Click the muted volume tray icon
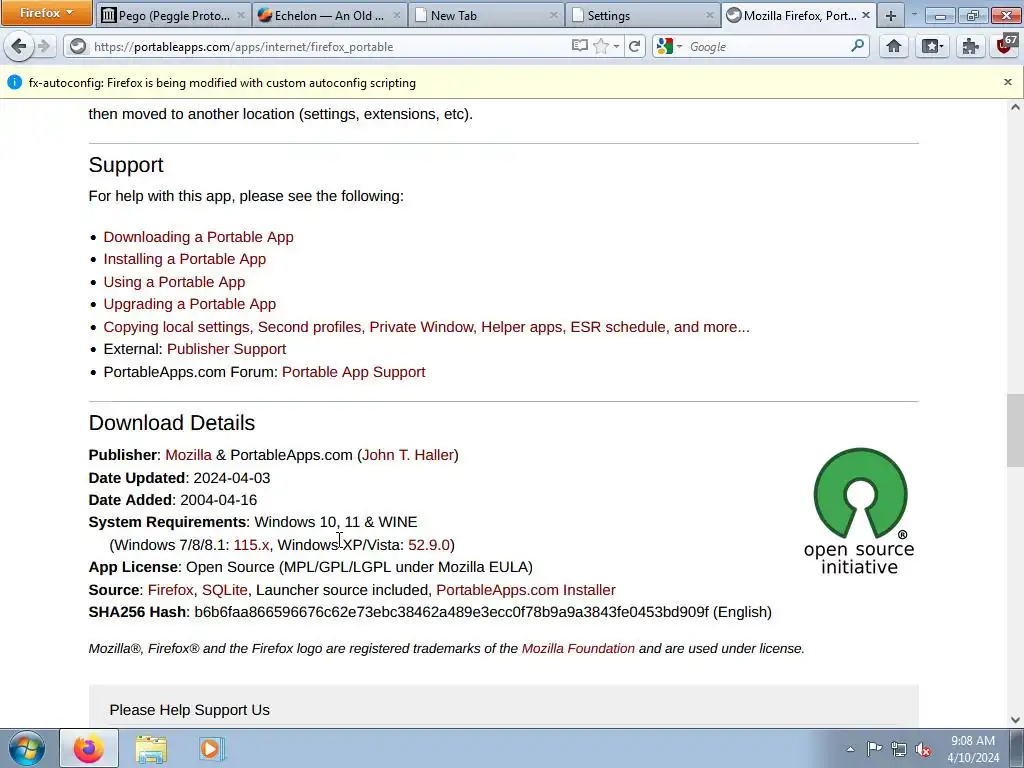Image resolution: width=1024 pixels, height=768 pixels. (x=923, y=750)
